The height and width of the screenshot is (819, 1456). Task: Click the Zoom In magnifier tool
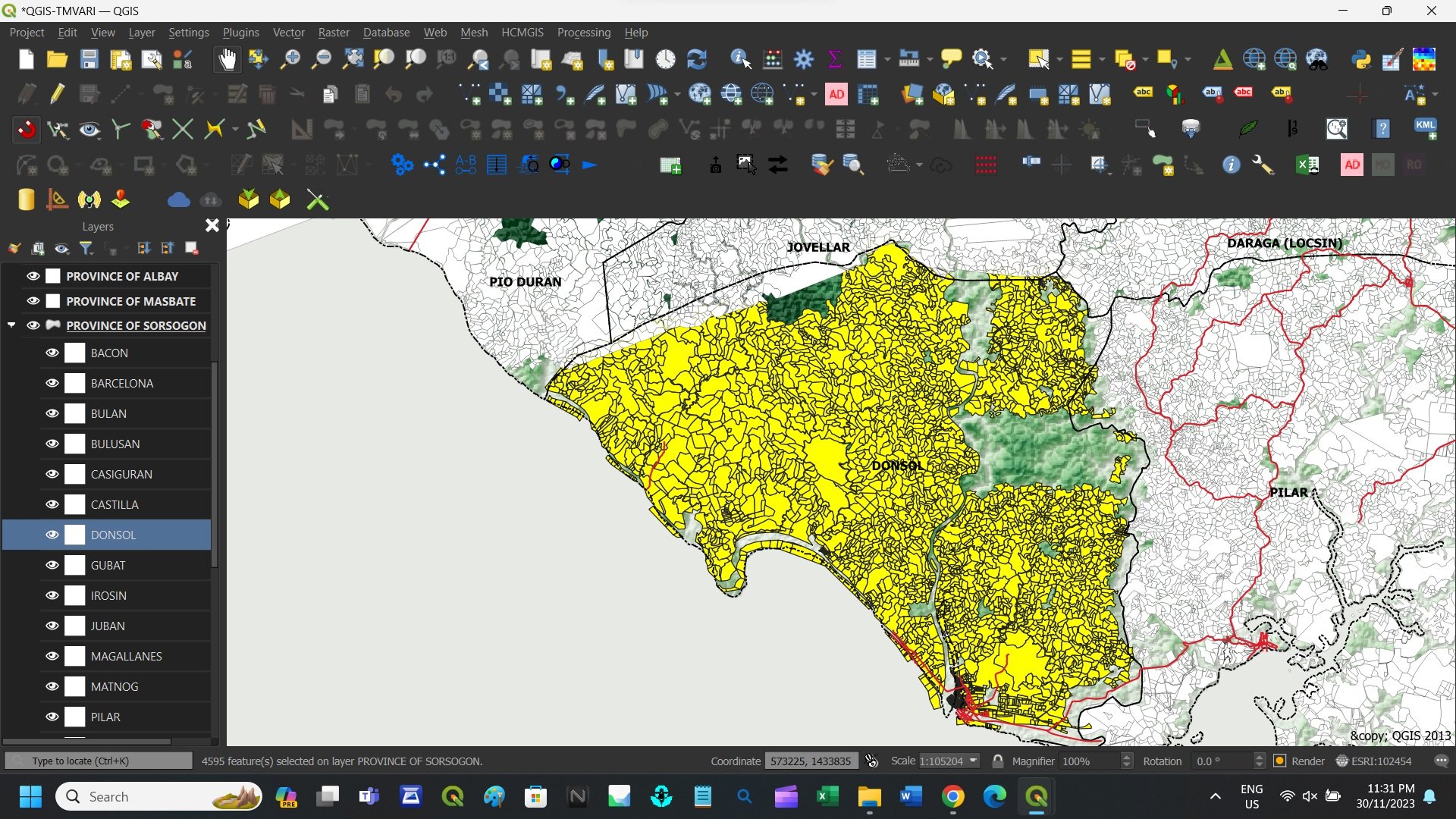[x=290, y=59]
